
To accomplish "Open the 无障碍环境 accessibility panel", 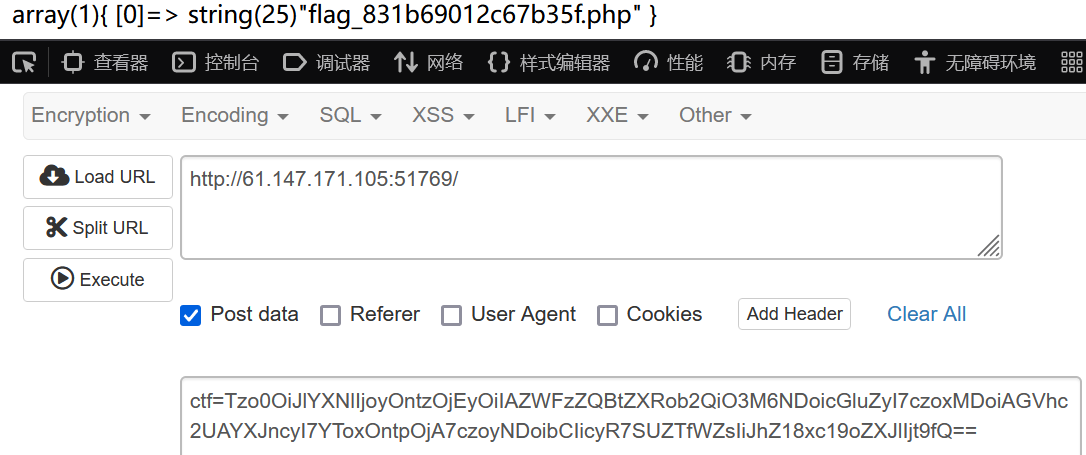I will click(975, 63).
